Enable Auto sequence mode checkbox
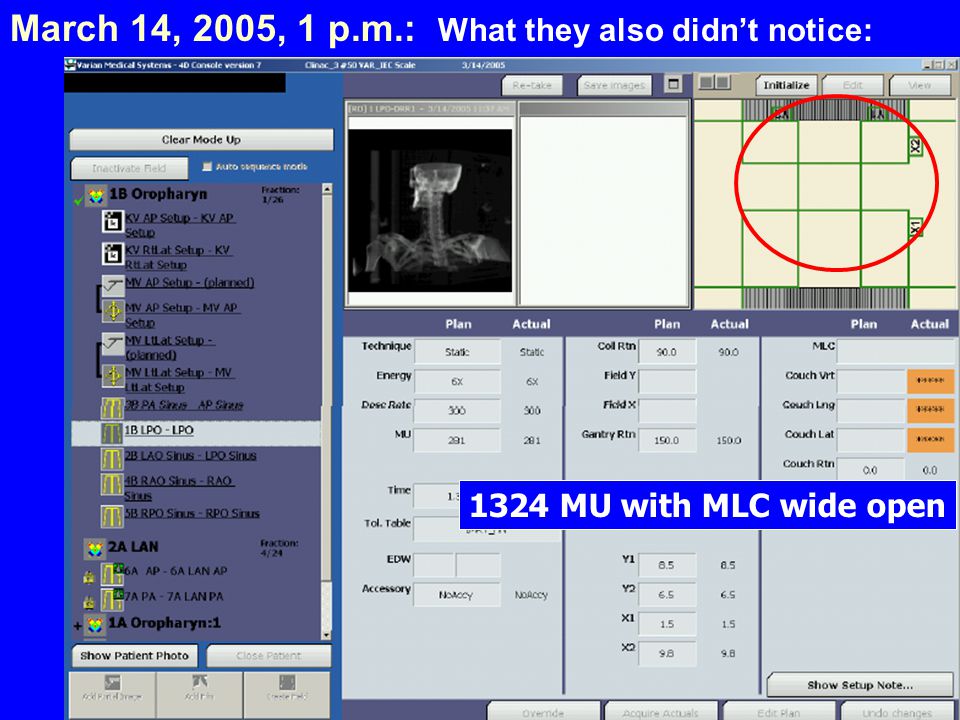 (207, 166)
